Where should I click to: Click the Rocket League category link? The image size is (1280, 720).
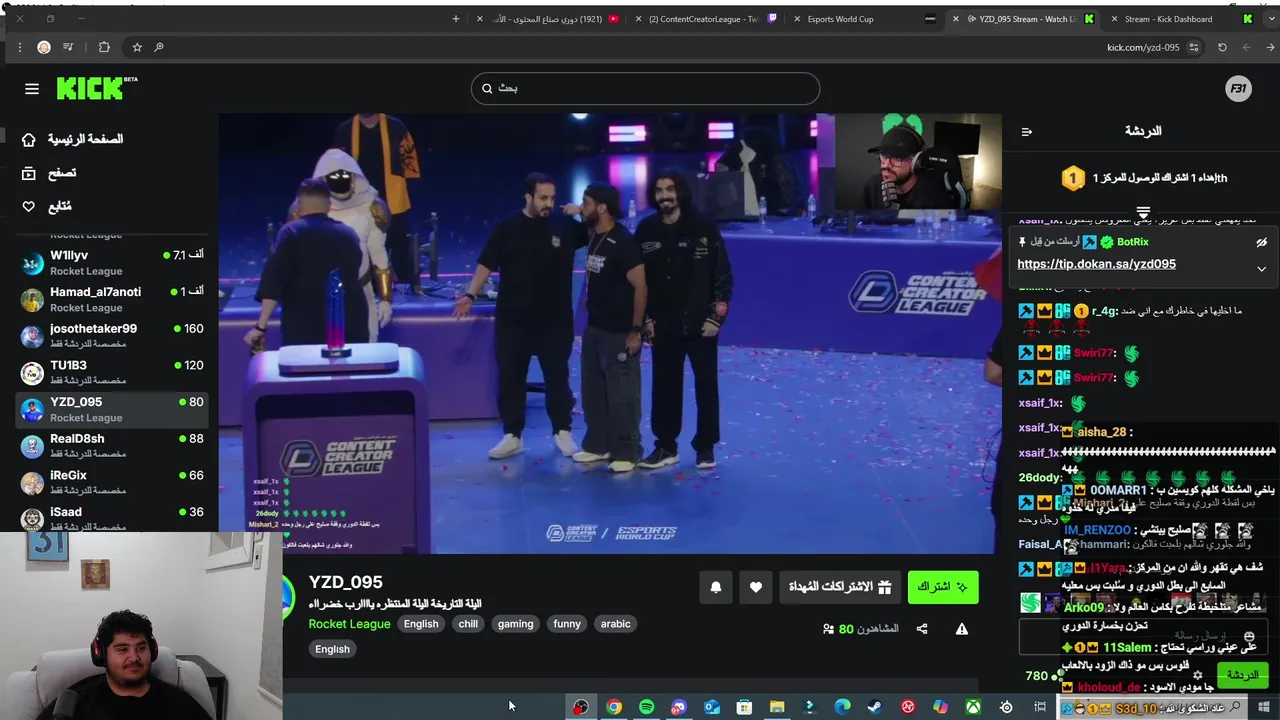tap(349, 624)
